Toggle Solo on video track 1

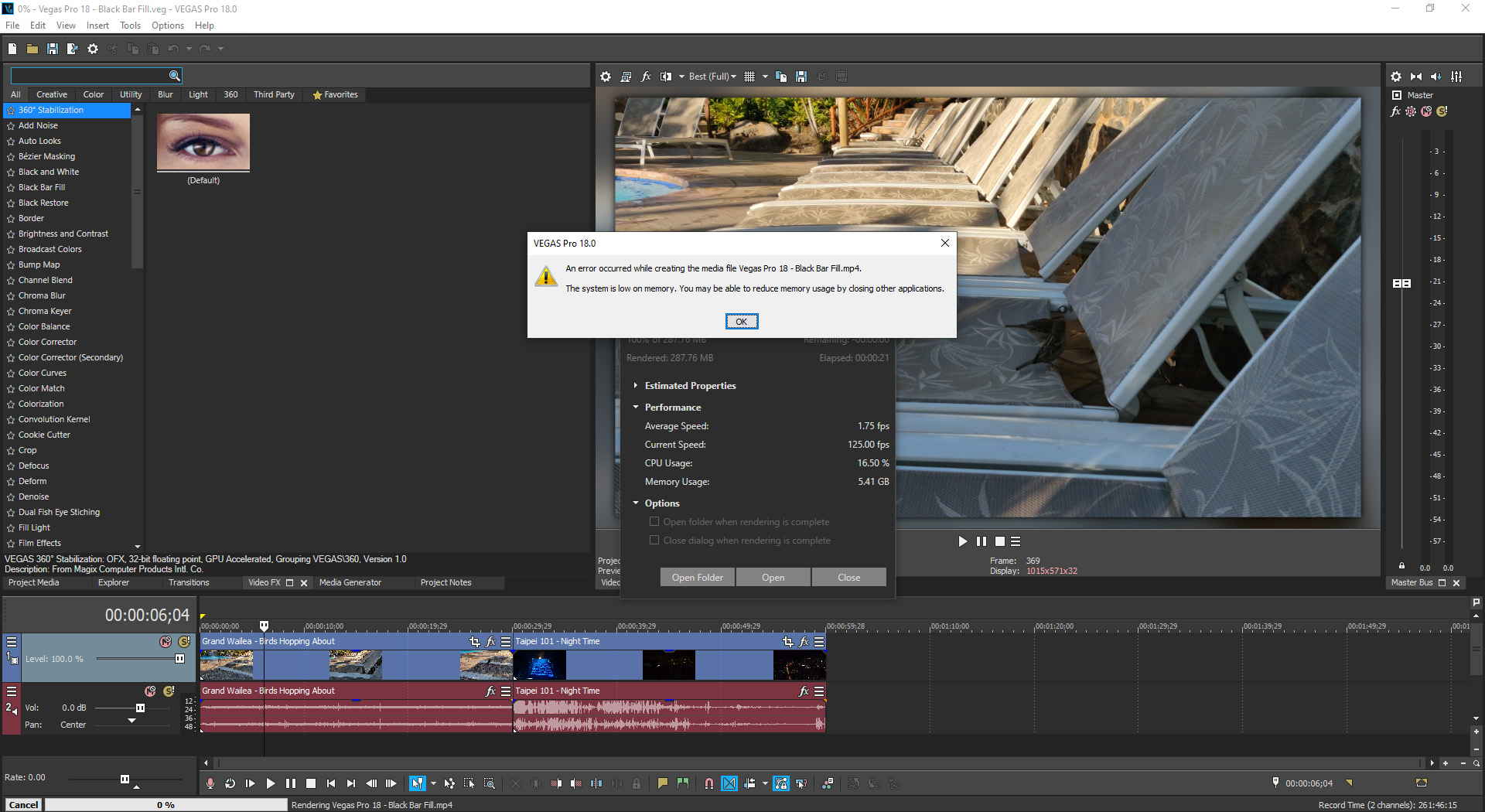pos(184,642)
